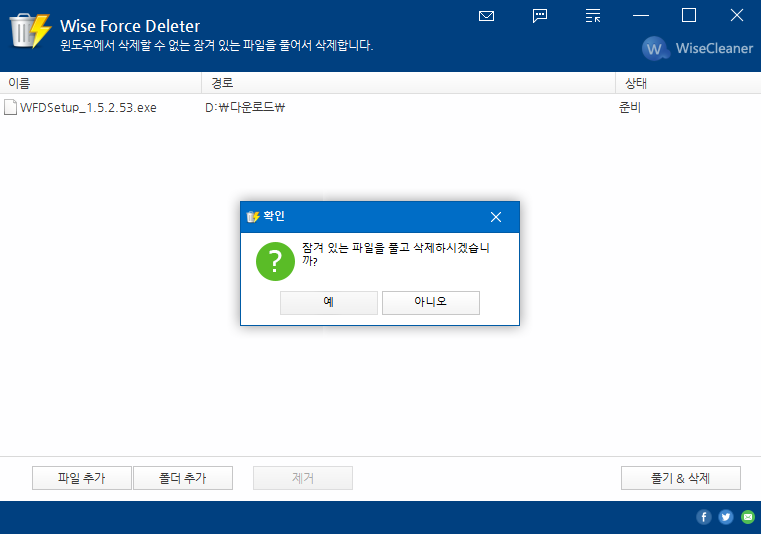The image size is (761, 534).
Task: Click the 폴더 추가 button
Action: (x=183, y=478)
